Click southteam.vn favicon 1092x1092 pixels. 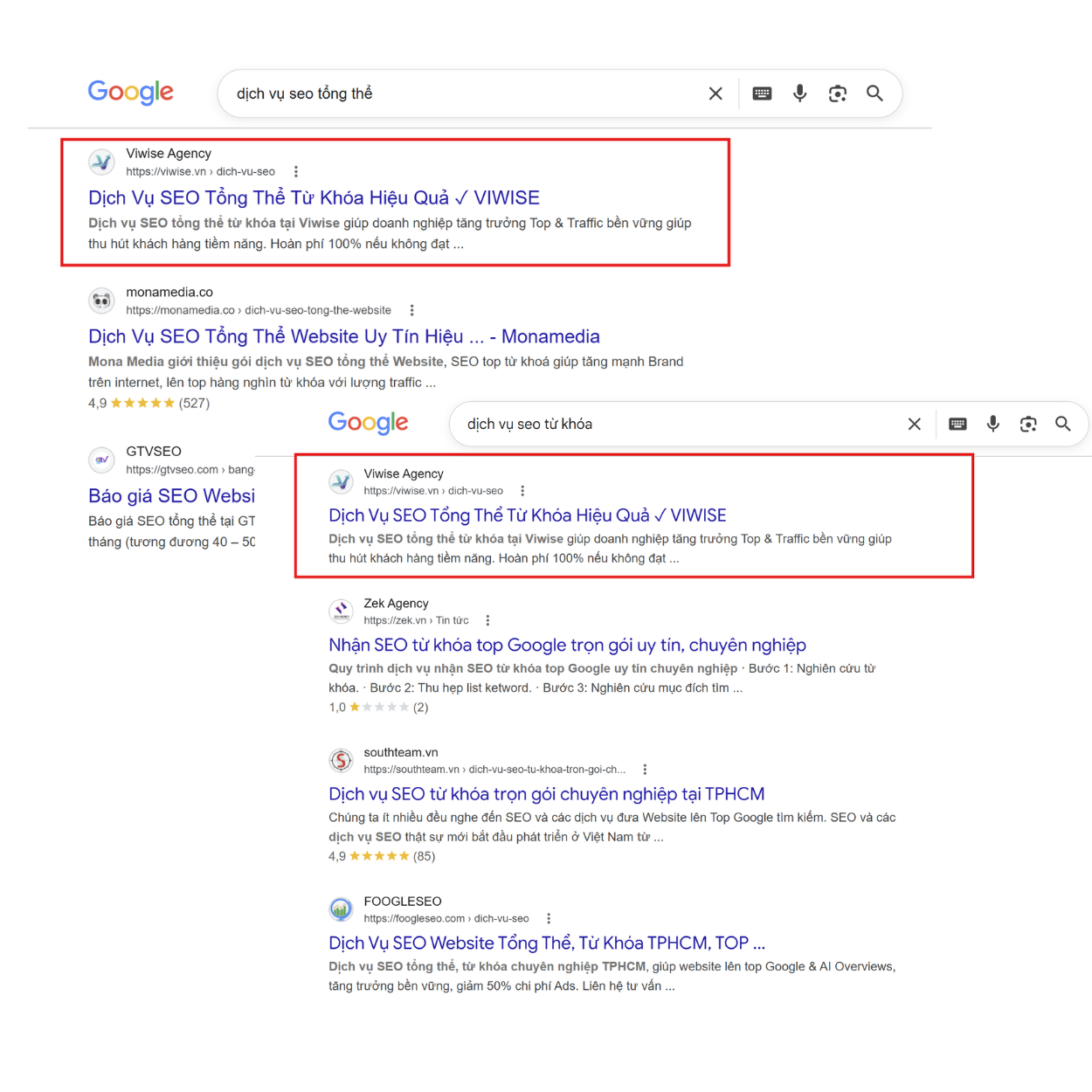pyautogui.click(x=341, y=760)
